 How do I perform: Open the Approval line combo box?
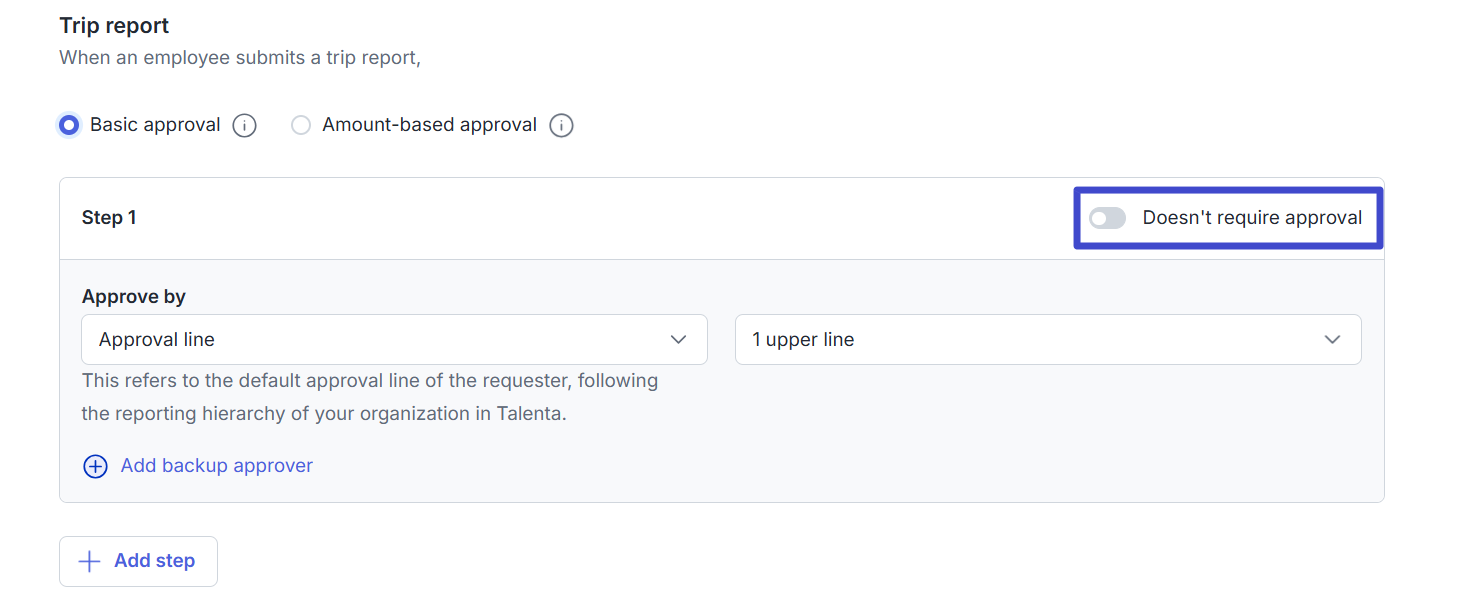pyautogui.click(x=380, y=340)
